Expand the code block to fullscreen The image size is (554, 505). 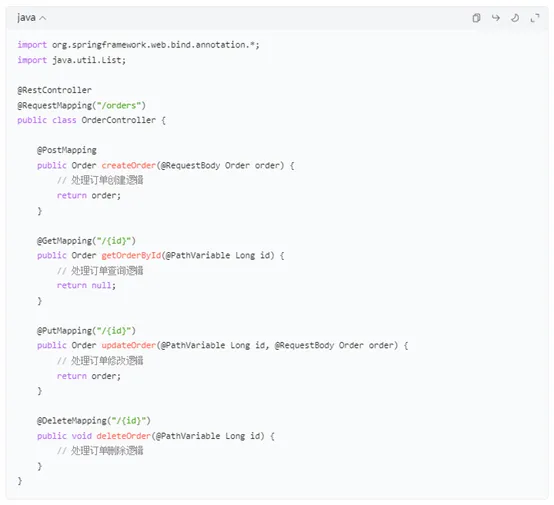click(x=535, y=18)
